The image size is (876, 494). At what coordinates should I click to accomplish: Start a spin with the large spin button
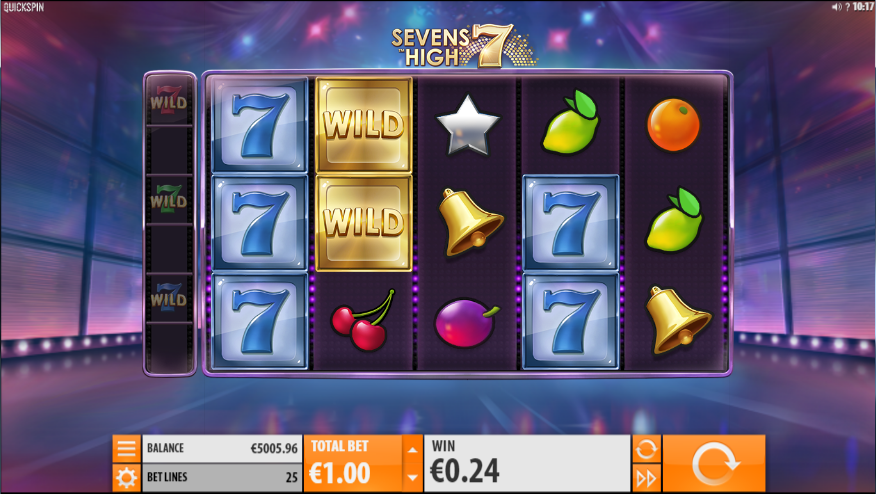point(714,463)
